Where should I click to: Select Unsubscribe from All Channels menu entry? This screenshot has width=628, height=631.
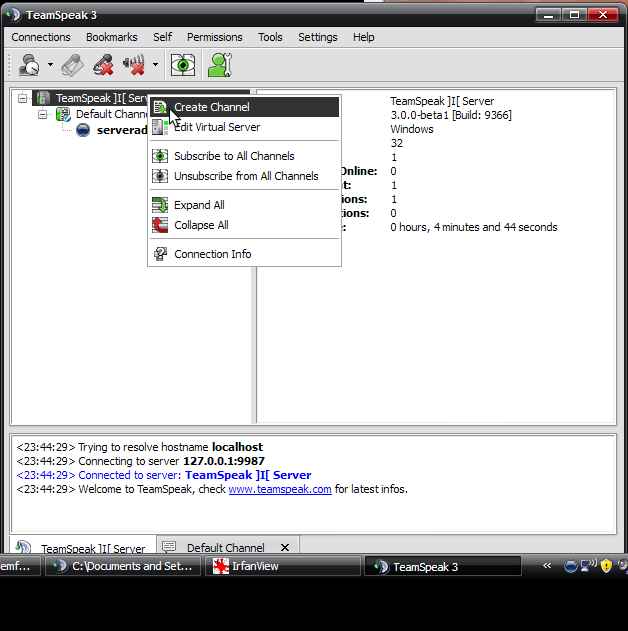pyautogui.click(x=245, y=176)
